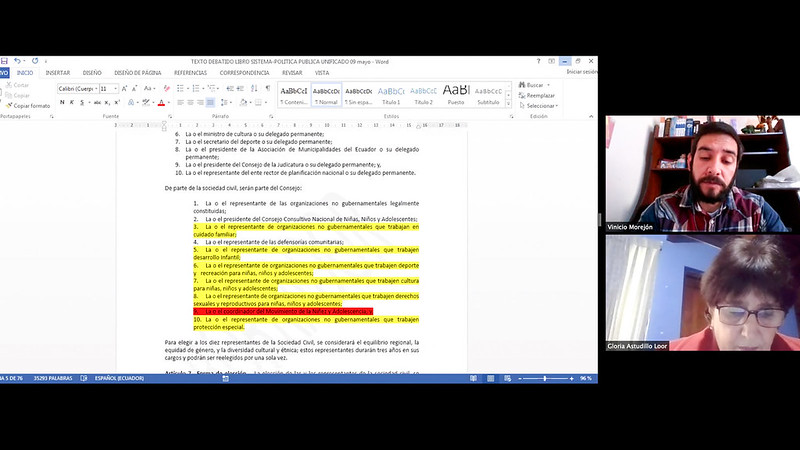Toggle superscript formatting
This screenshot has height=450, width=800.
tap(117, 103)
